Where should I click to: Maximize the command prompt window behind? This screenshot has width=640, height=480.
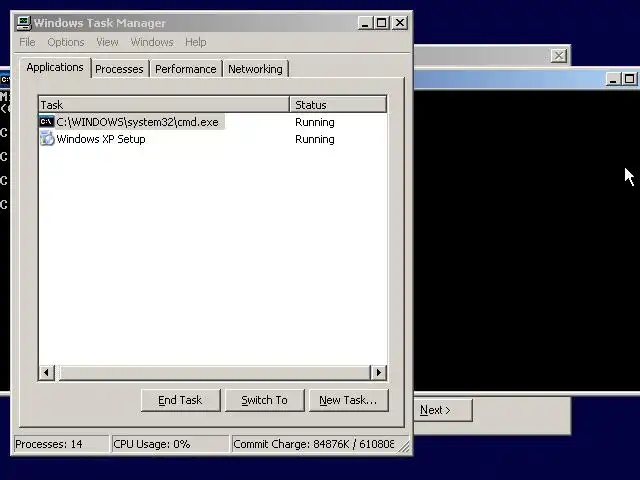tap(630, 78)
